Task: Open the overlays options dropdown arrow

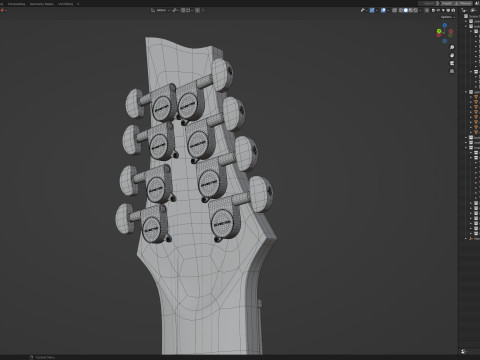Action: [388, 10]
